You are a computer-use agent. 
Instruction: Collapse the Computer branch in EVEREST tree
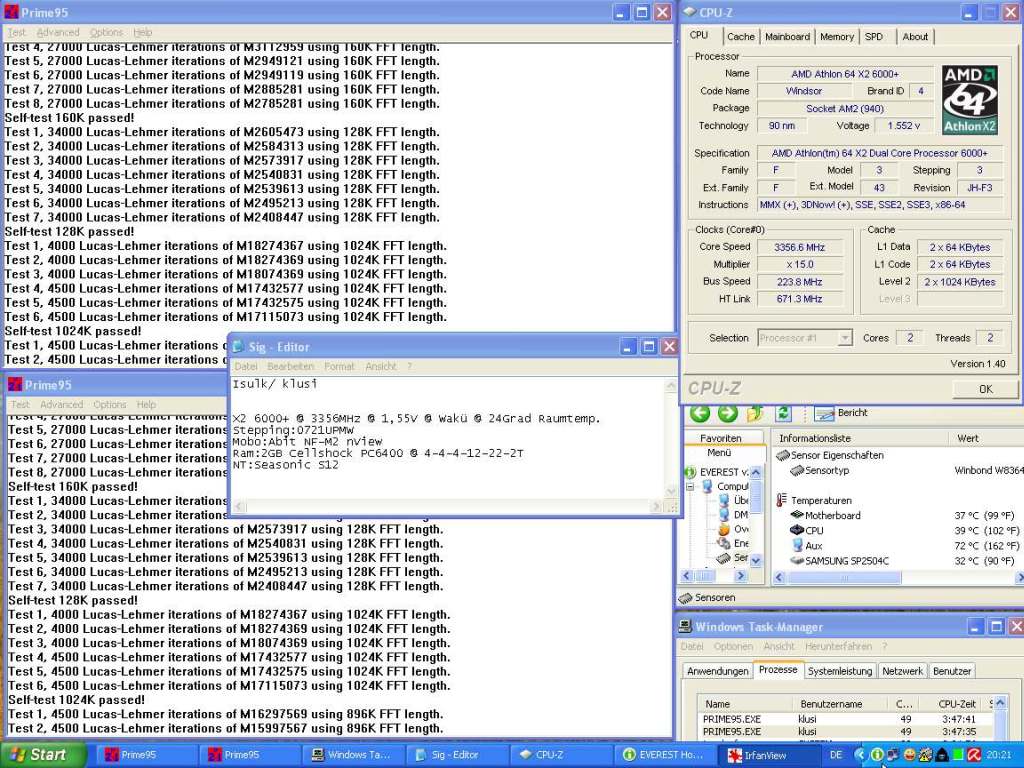[690, 487]
